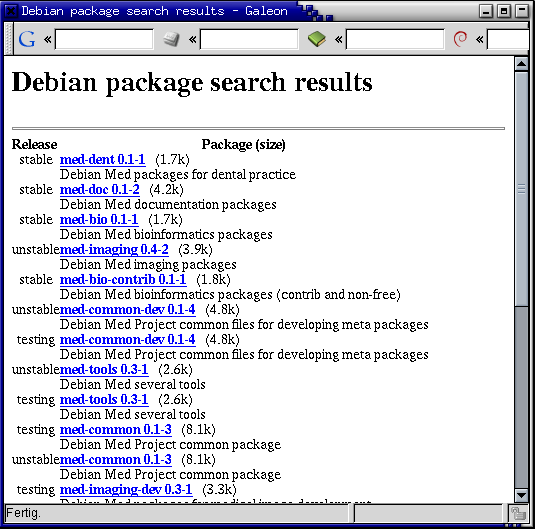This screenshot has height=529, width=535.
Task: Click the empty progress area in status bar
Action: [428, 513]
